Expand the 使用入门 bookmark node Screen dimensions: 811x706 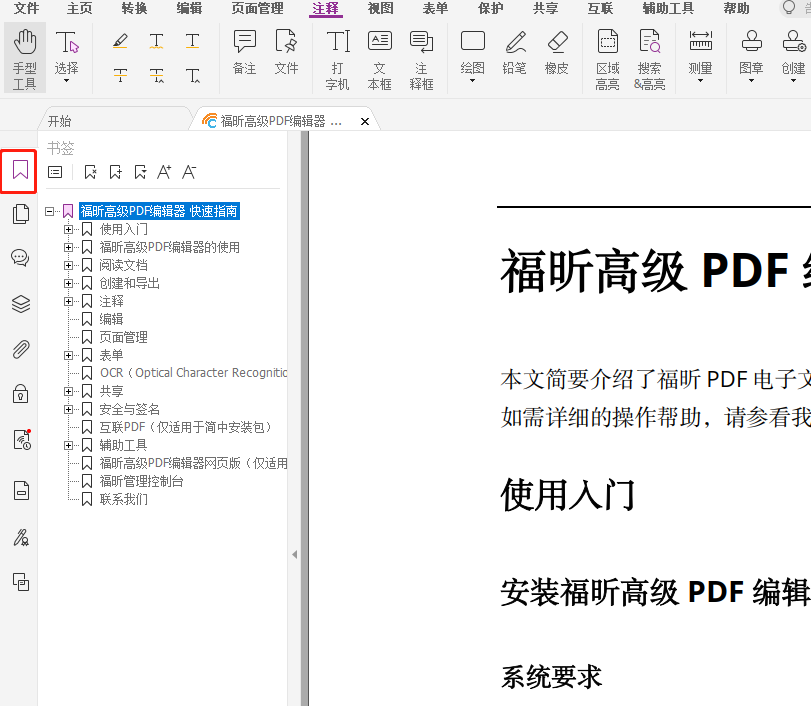pyautogui.click(x=67, y=229)
